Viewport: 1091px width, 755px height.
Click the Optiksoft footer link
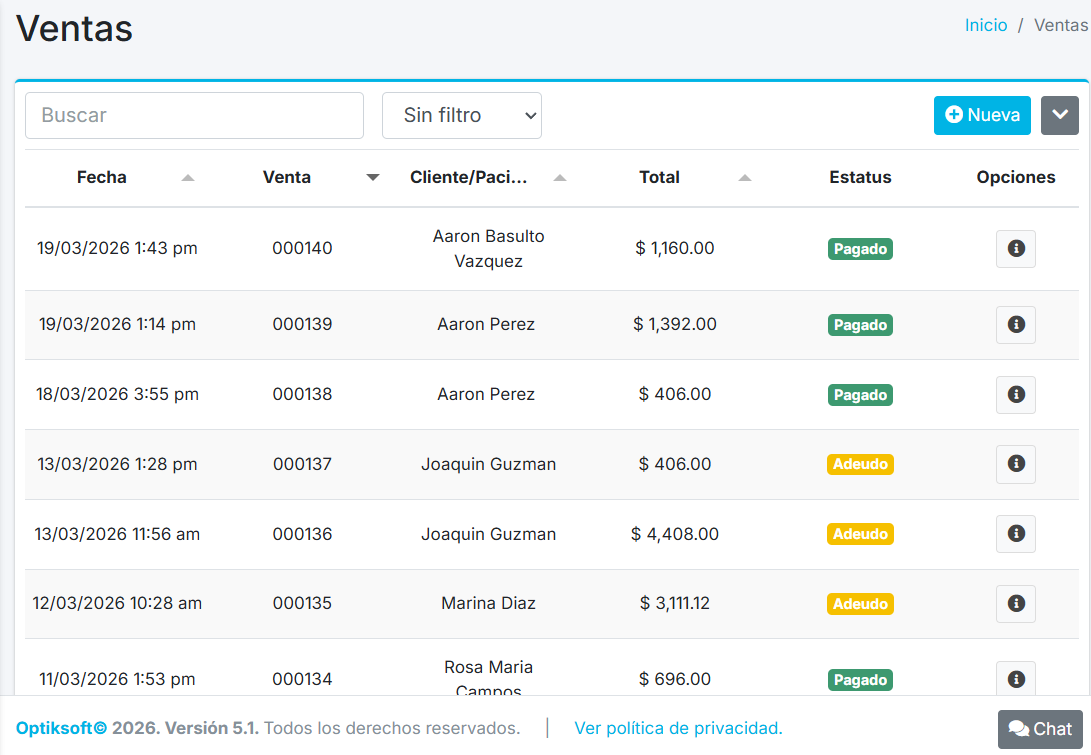pyautogui.click(x=61, y=728)
